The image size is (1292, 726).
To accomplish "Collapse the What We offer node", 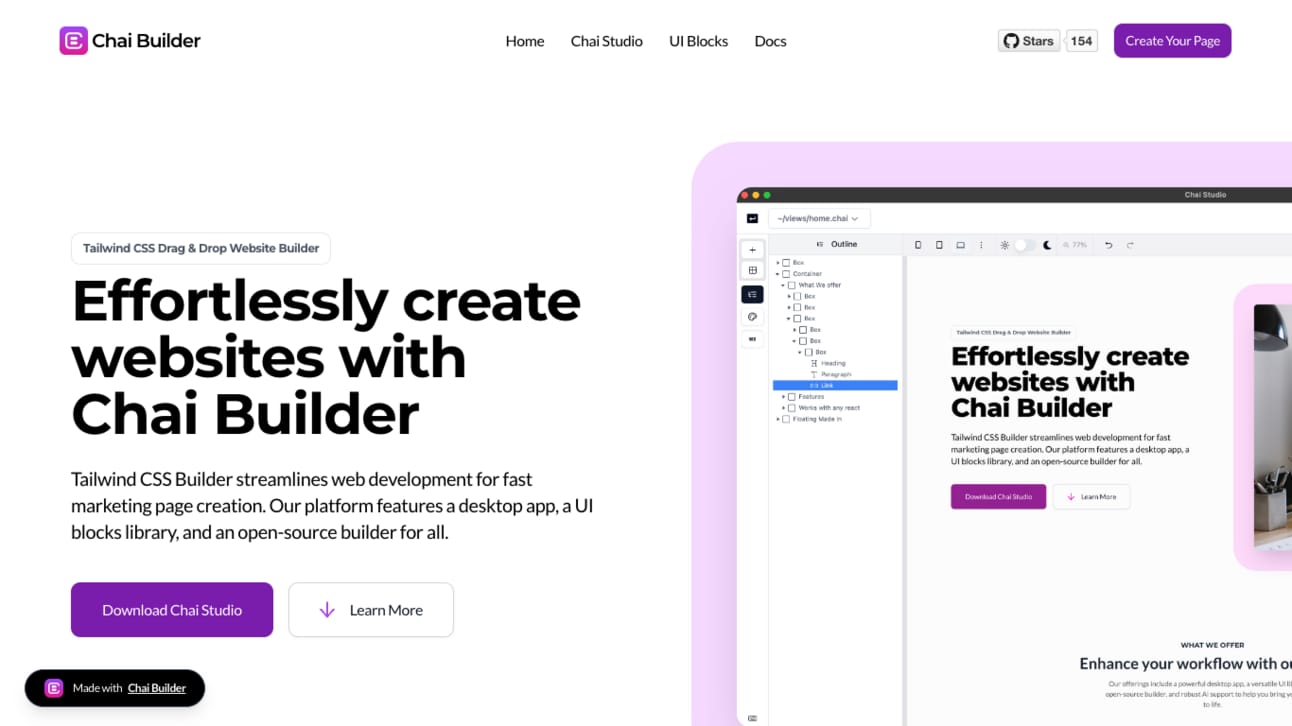I will pos(783,285).
